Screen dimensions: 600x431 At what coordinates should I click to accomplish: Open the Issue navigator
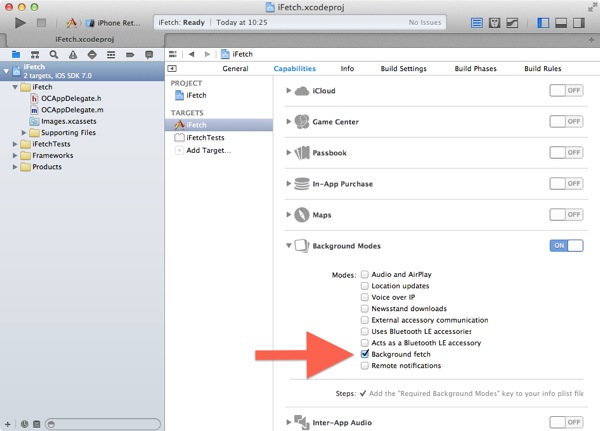73,55
